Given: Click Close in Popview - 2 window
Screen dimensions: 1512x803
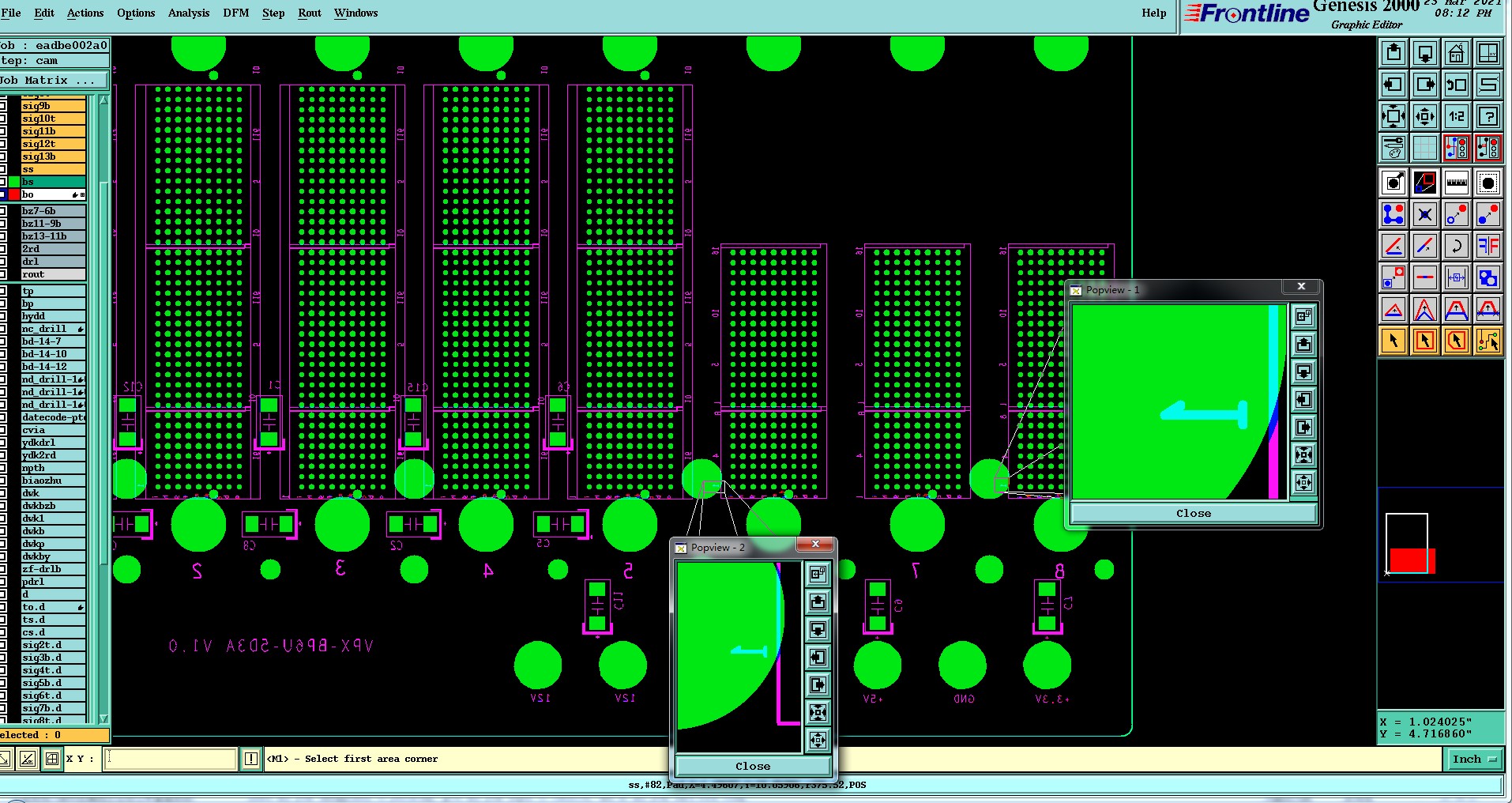Looking at the screenshot, I should click(753, 767).
